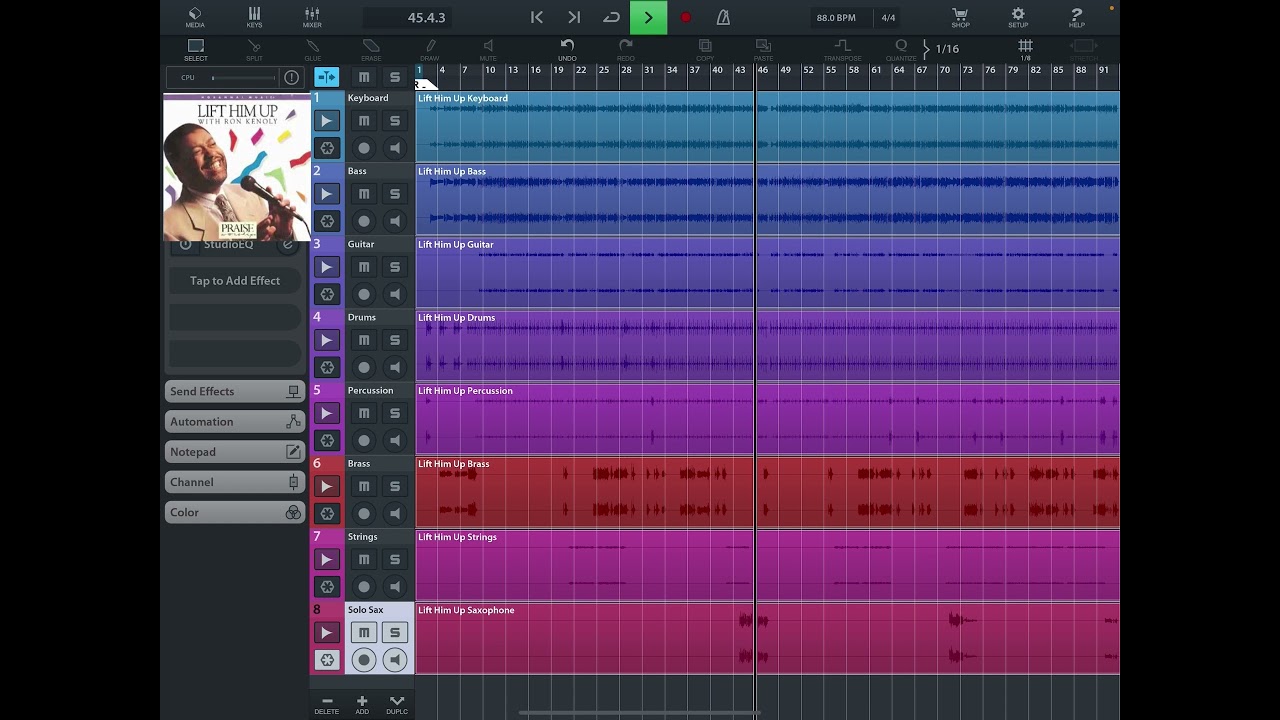1280x720 pixels.
Task: Open the 88.0 BPM tempo setting
Action: 836,18
